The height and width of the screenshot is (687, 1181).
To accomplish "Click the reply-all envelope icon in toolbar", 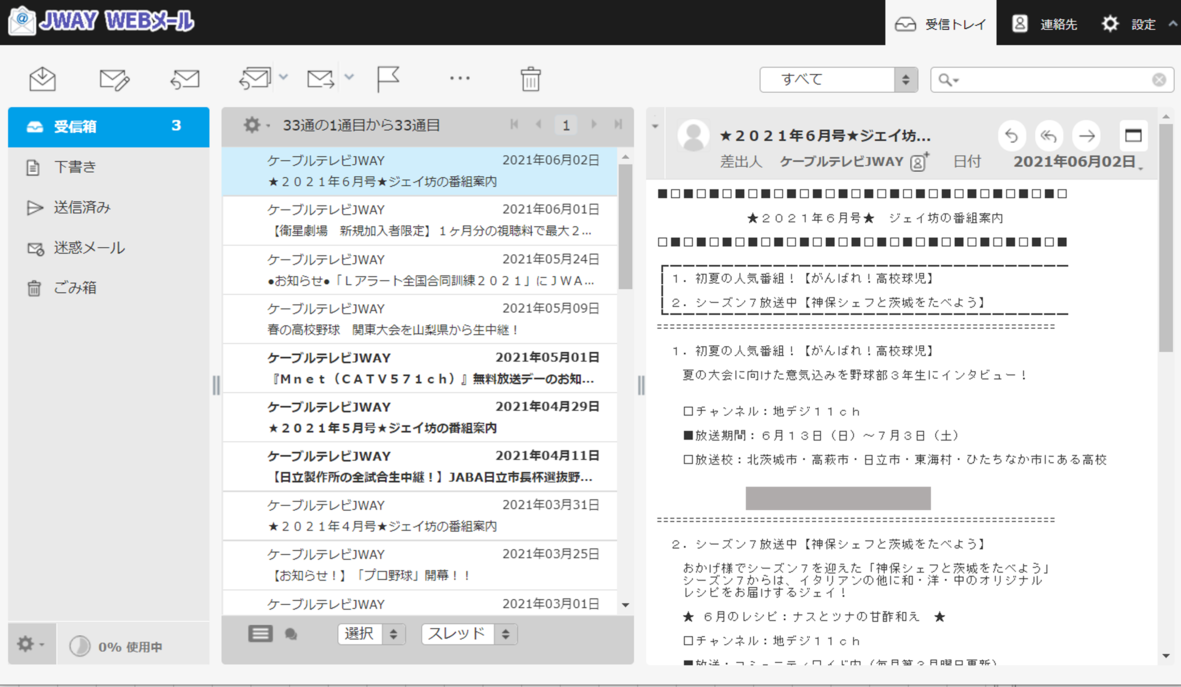I will click(x=255, y=78).
